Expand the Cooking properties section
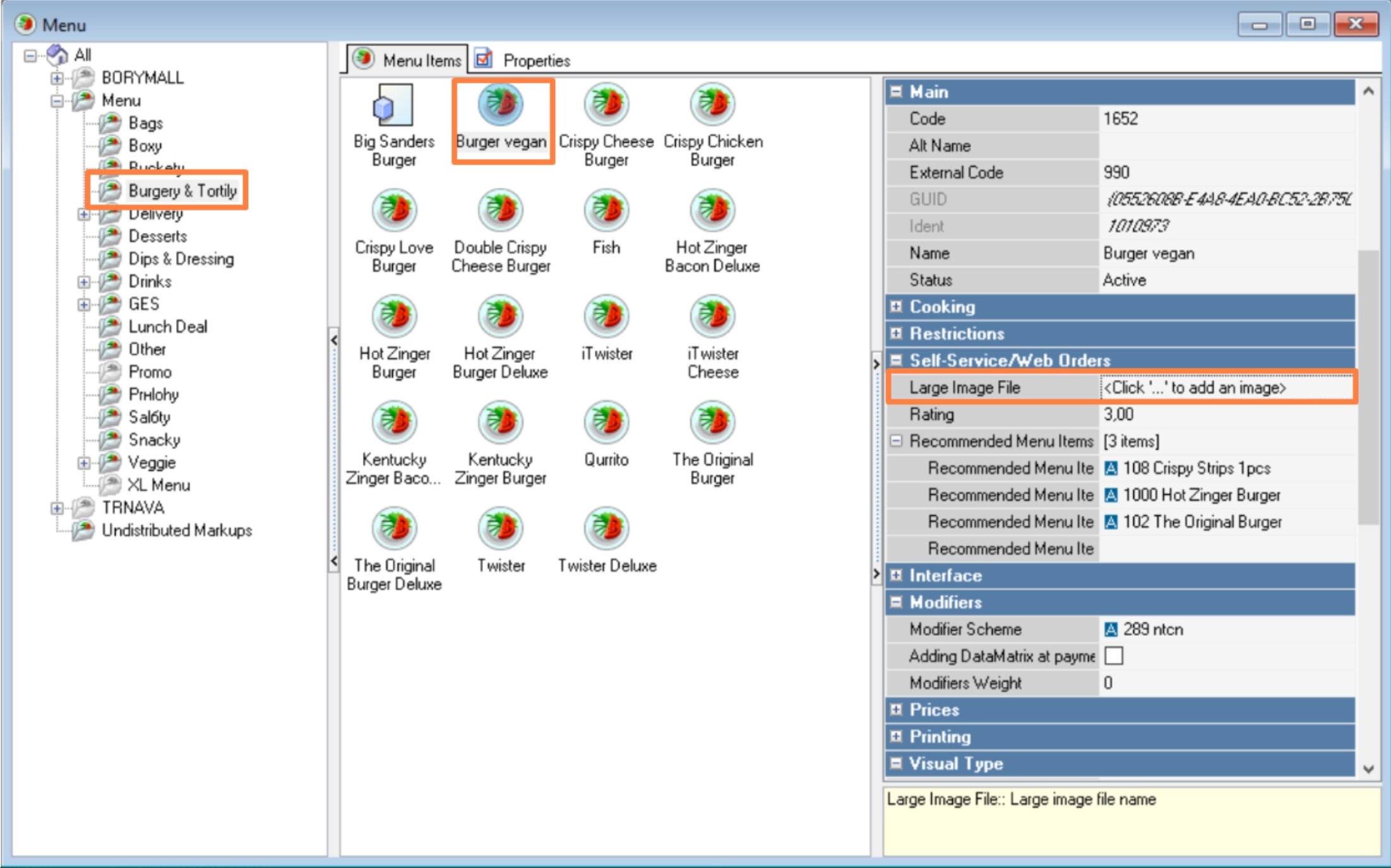 [x=896, y=307]
